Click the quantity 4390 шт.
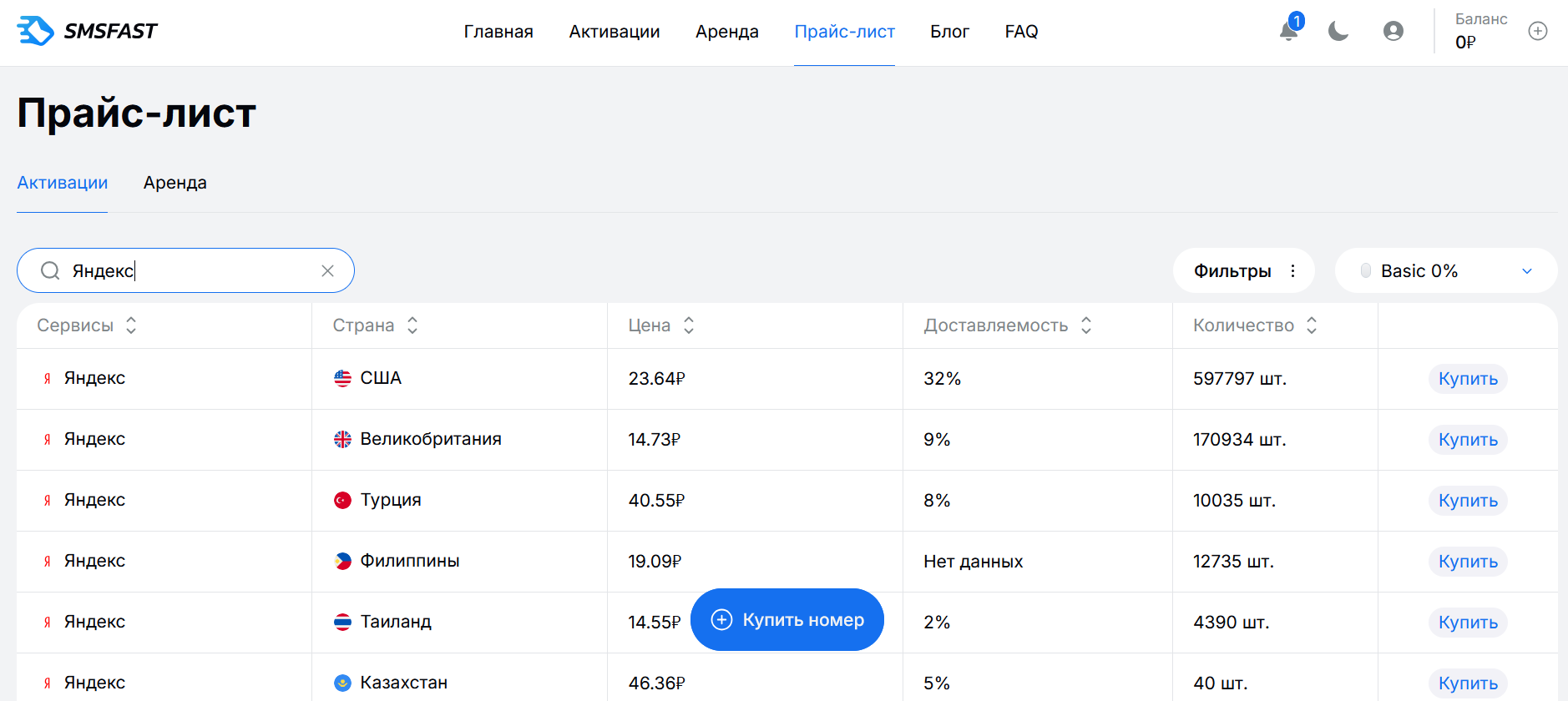The width and height of the screenshot is (1568, 701). tap(1232, 623)
